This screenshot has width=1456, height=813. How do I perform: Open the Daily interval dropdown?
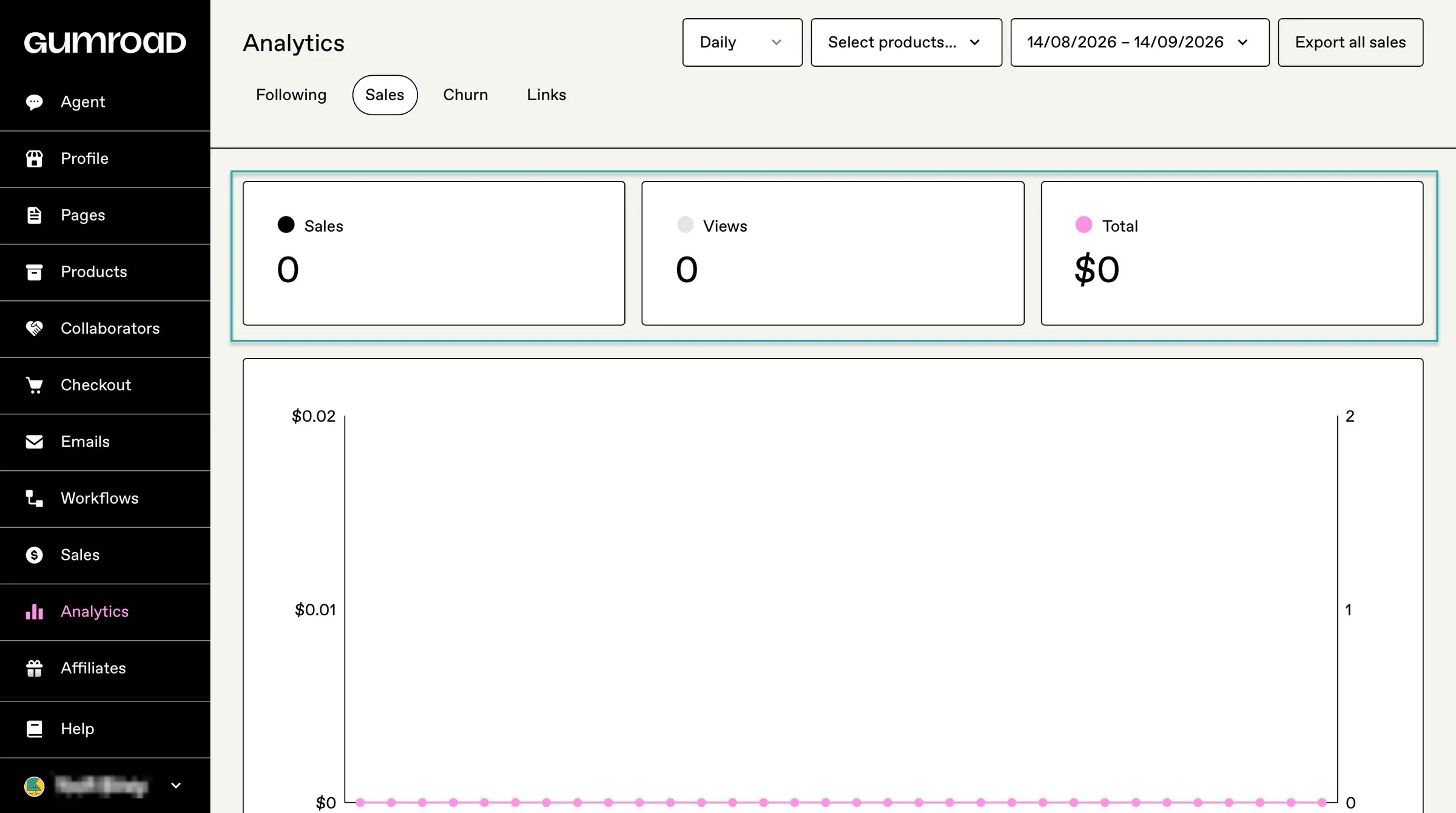742,42
